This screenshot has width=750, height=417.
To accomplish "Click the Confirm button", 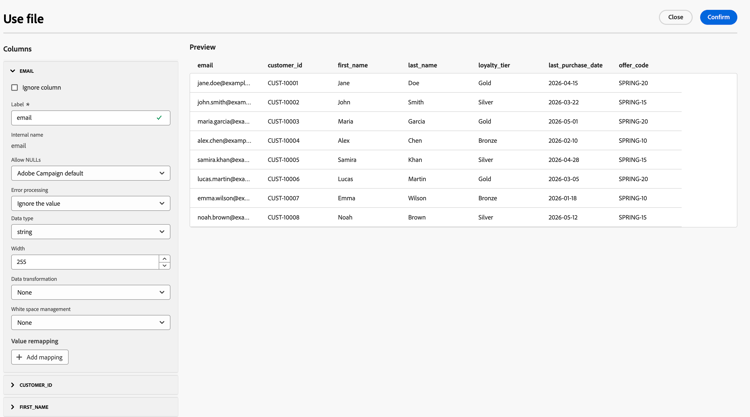I will pos(718,17).
